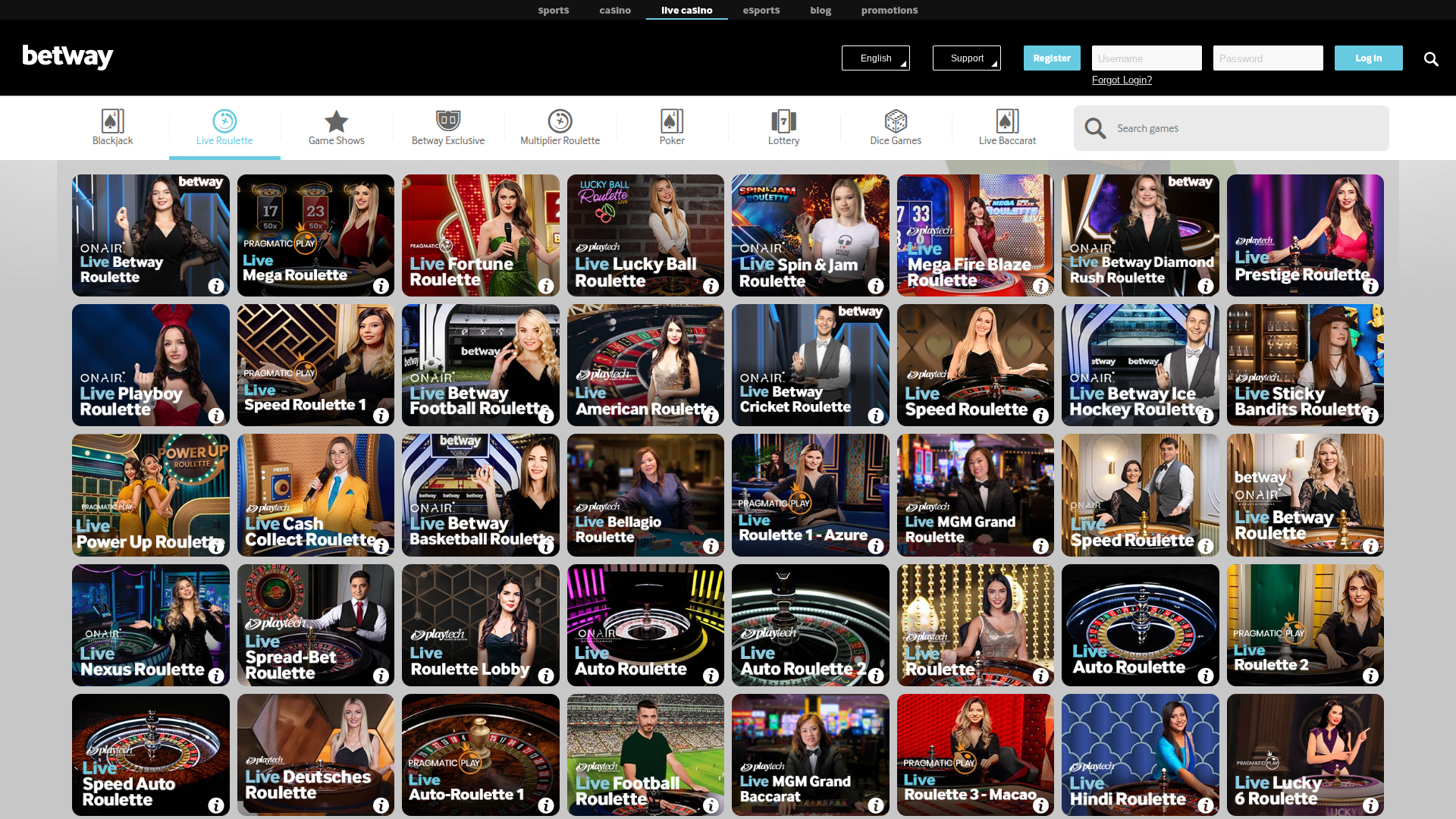Open the Dice Games category icon
Screen dimensions: 1456x819
tap(896, 121)
